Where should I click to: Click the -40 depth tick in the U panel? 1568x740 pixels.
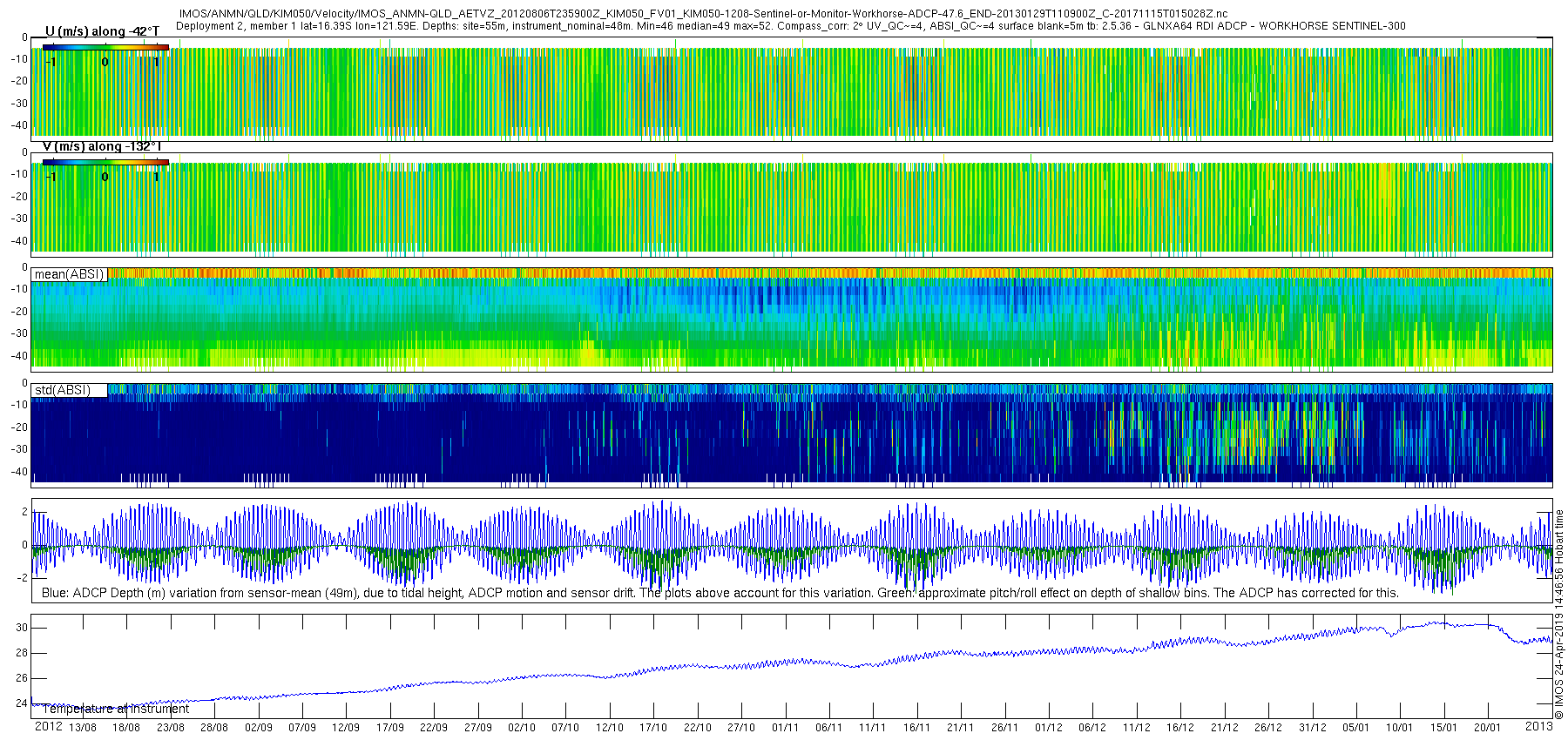[19, 125]
